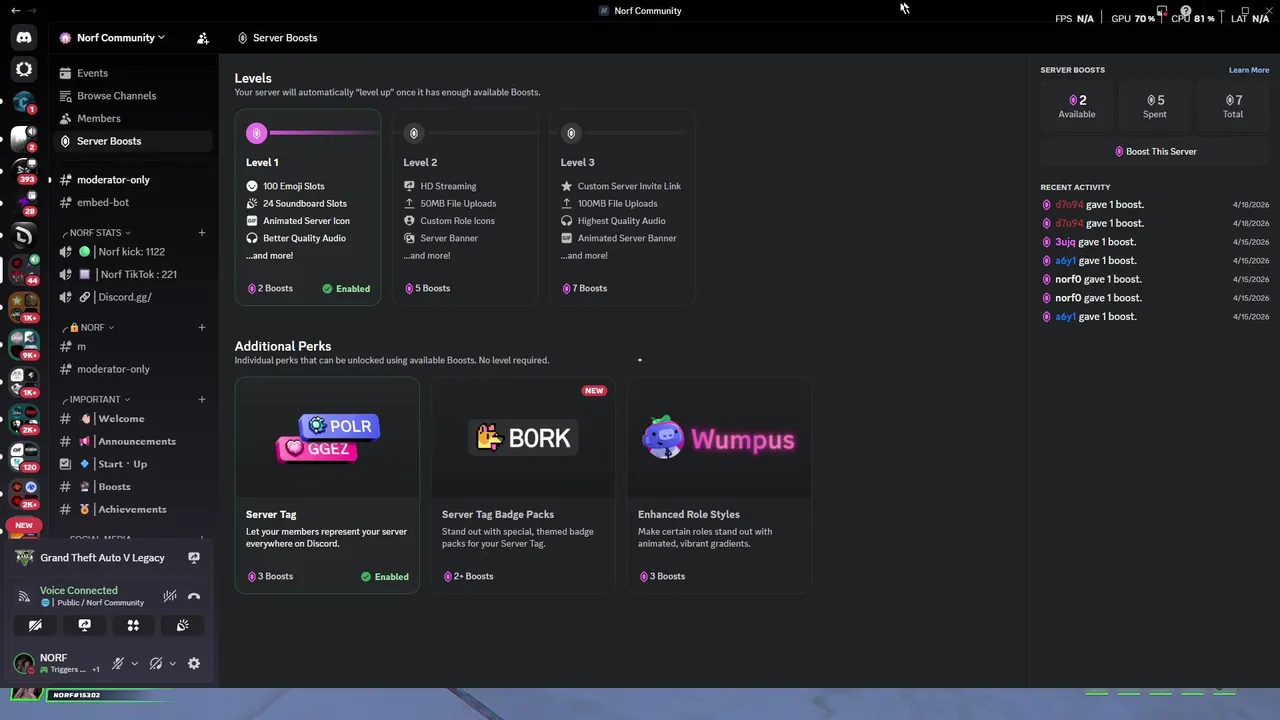This screenshot has width=1280, height=720.
Task: Collapse the NORF STATS category
Action: click(x=100, y=233)
